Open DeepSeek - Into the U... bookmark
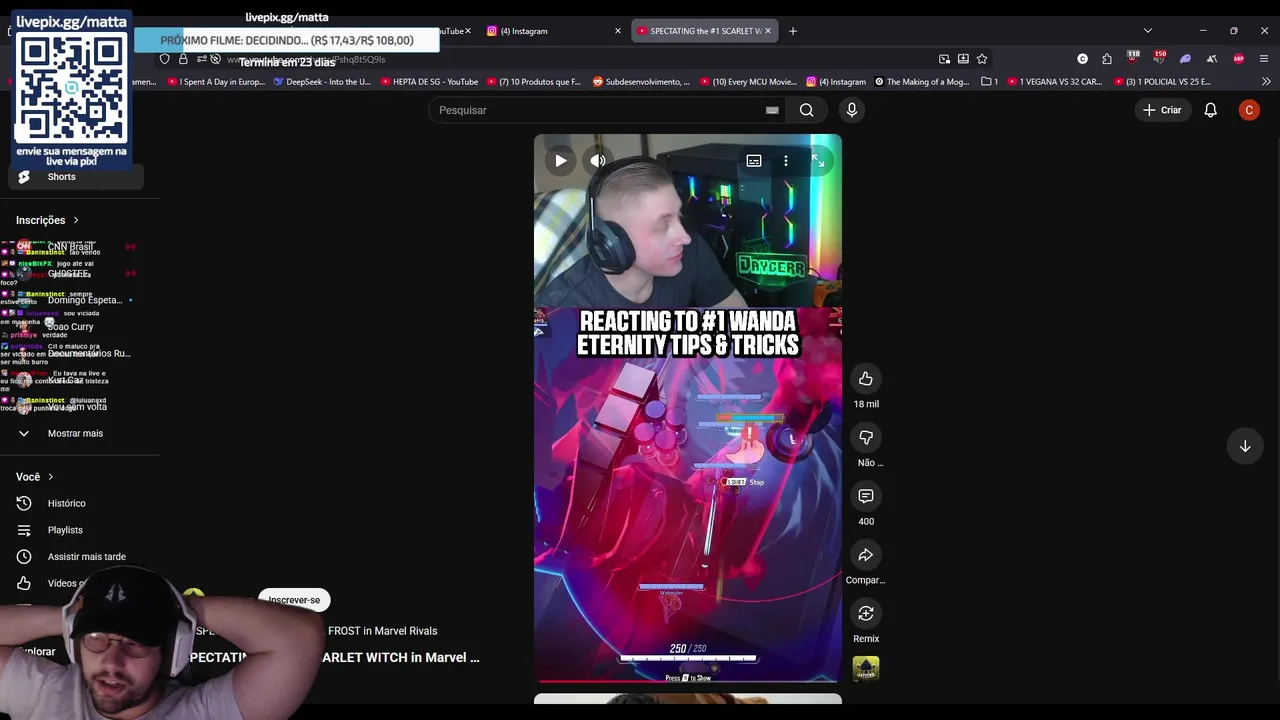1280x720 pixels. tap(322, 82)
